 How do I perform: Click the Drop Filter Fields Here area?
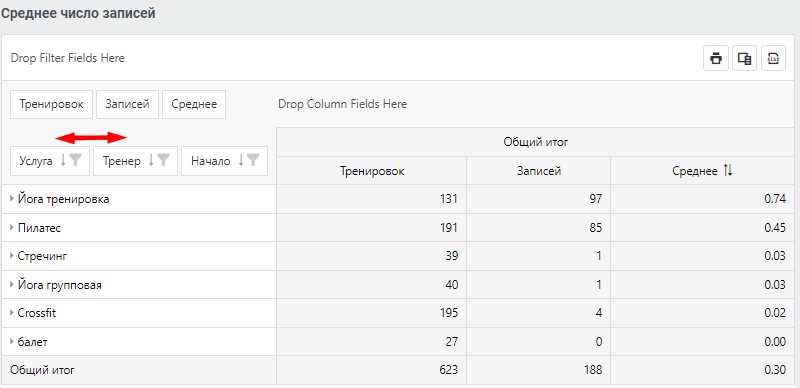click(x=67, y=58)
